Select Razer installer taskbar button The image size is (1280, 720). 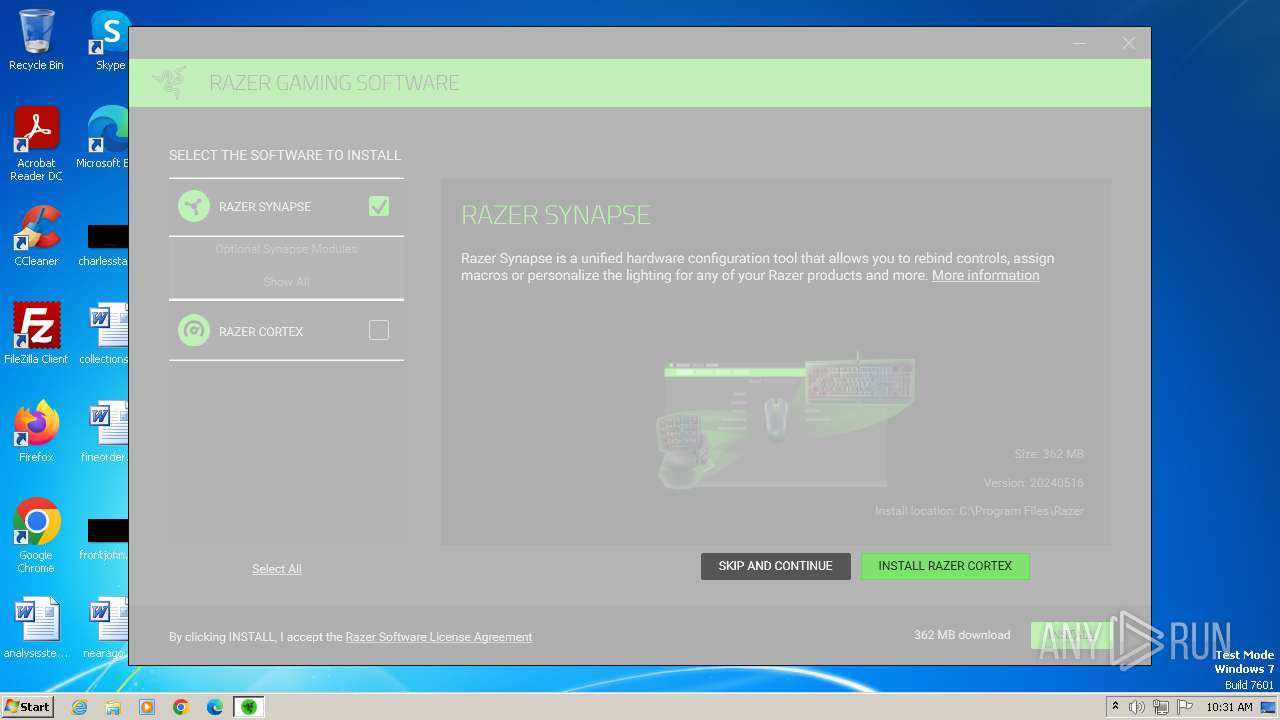[x=249, y=707]
